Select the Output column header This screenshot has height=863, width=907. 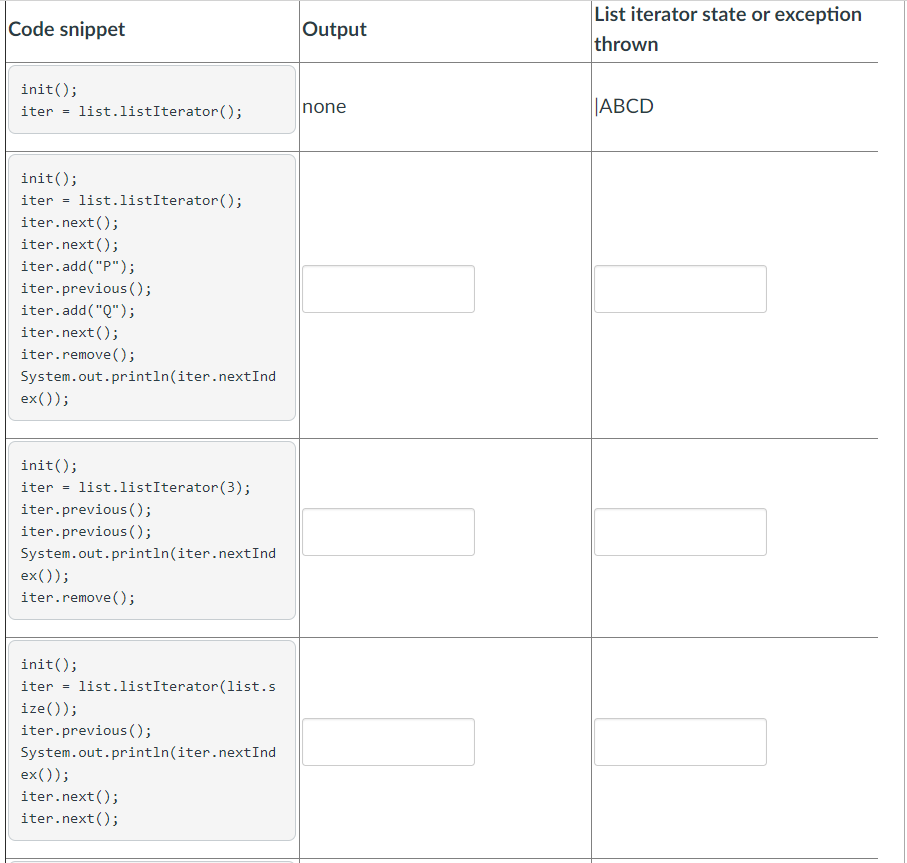334,29
